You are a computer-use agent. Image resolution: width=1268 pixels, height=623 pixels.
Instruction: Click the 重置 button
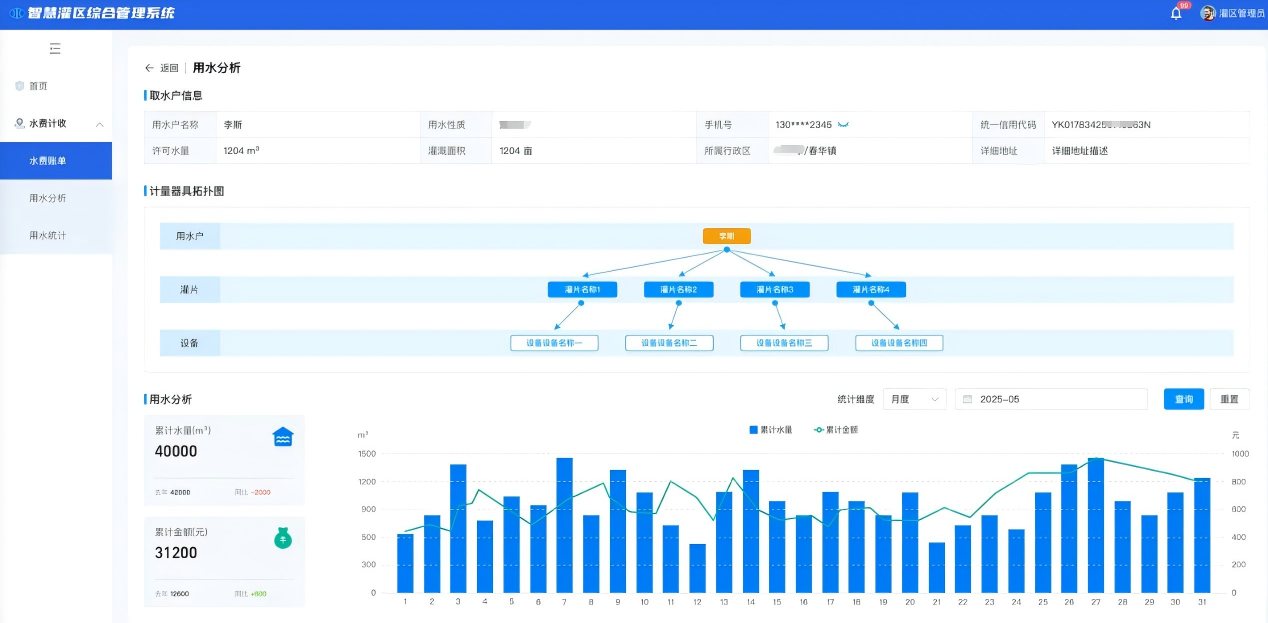1229,399
